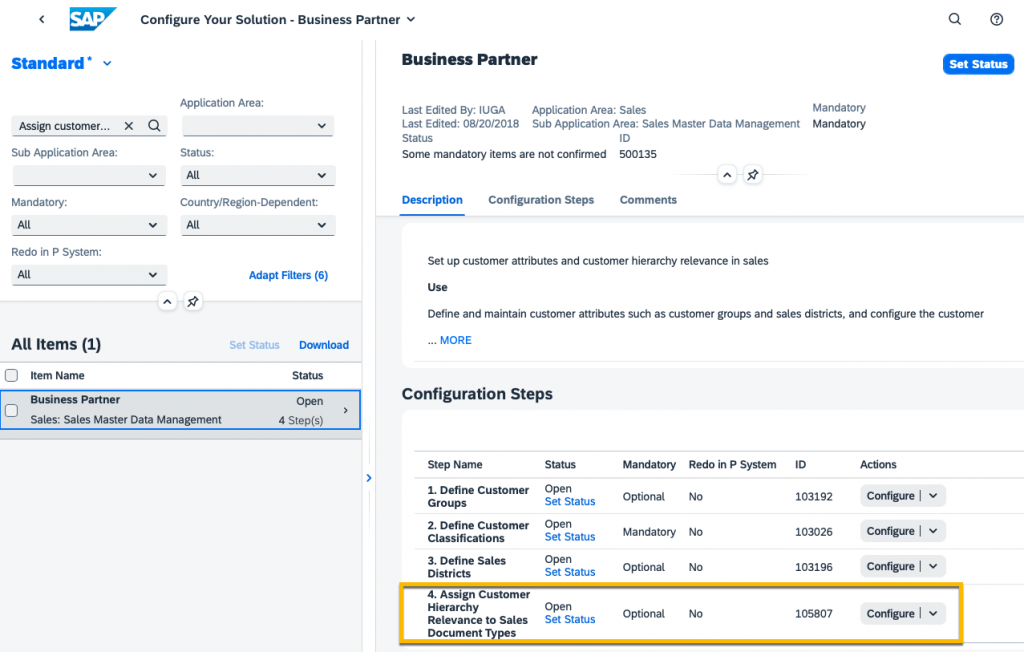
Task: Click the back navigation arrow
Action: [x=42, y=20]
